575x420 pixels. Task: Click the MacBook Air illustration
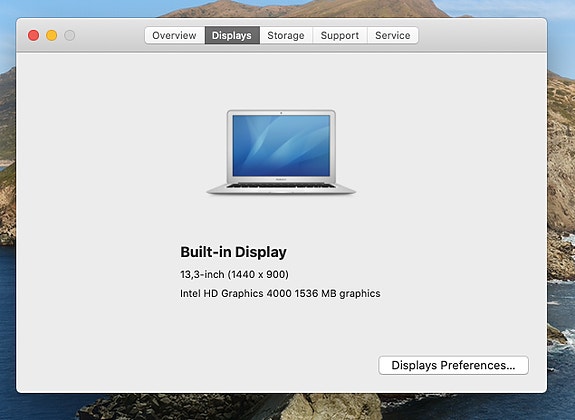click(x=281, y=152)
